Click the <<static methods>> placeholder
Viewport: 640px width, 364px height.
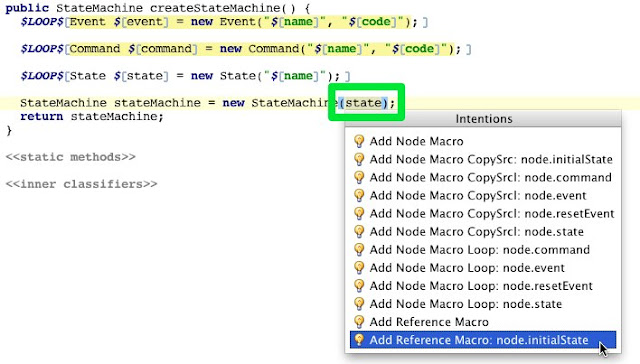[x=71, y=157]
